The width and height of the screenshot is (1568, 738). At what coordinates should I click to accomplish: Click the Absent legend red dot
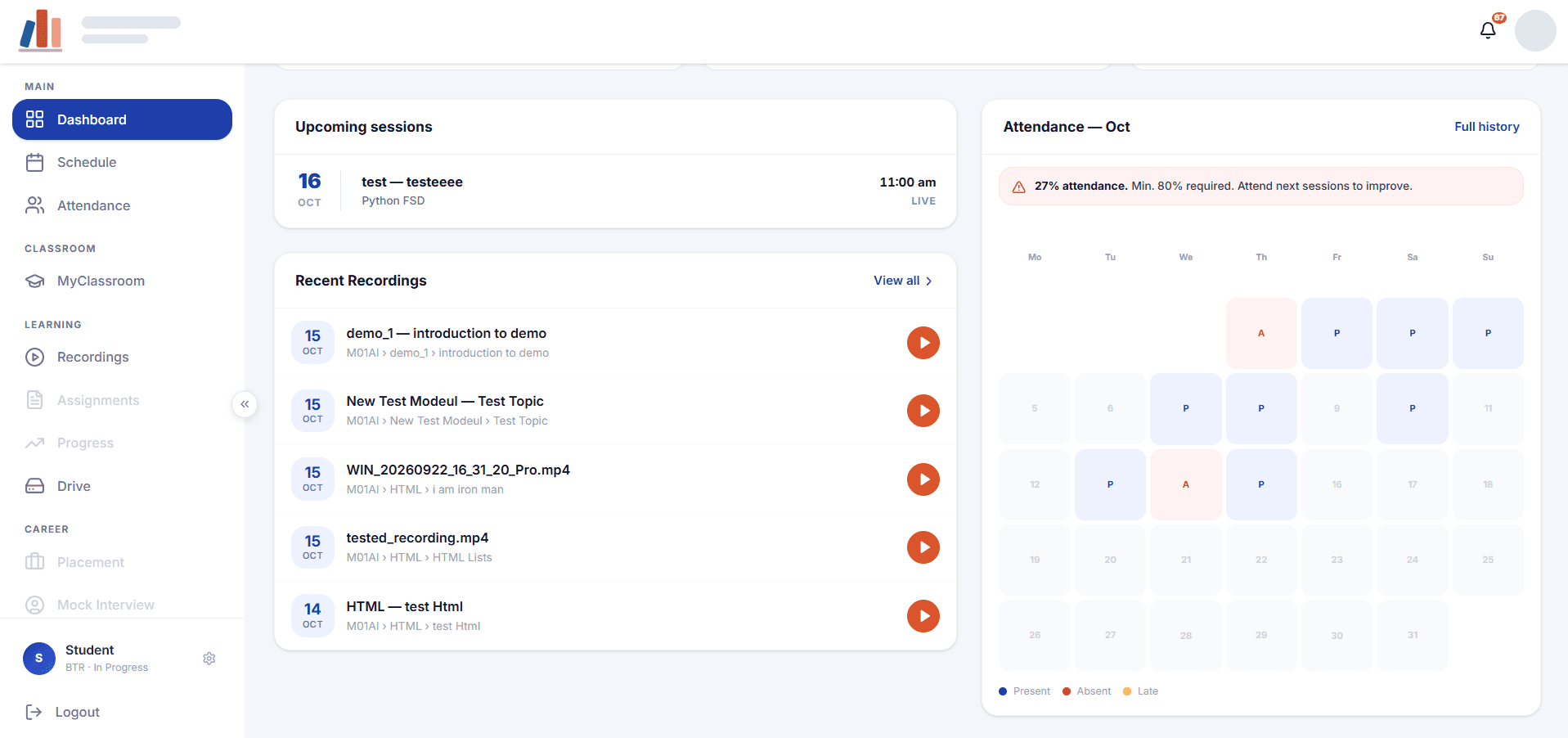coord(1067,691)
